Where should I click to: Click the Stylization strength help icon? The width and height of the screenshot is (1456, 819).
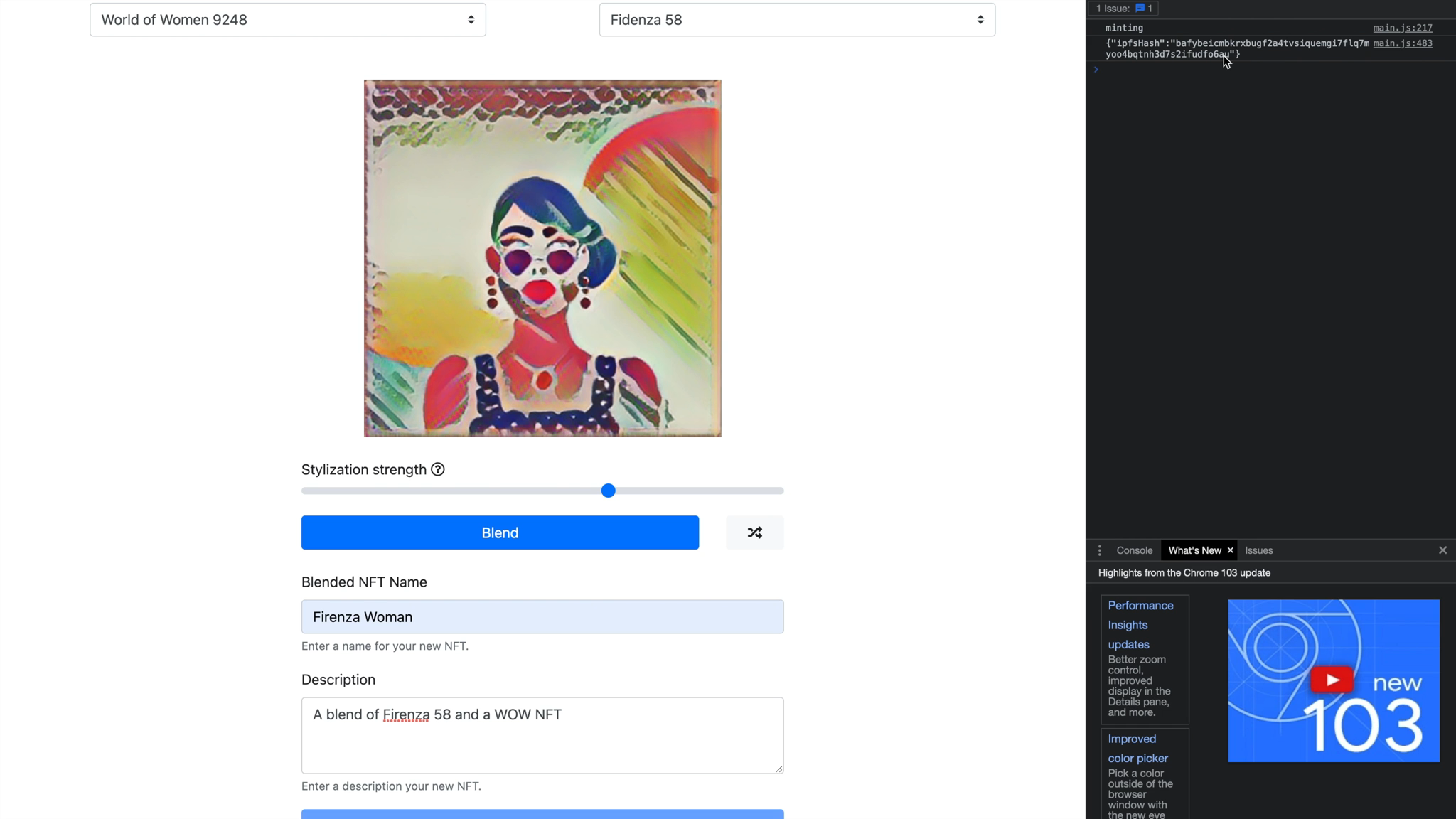point(438,469)
